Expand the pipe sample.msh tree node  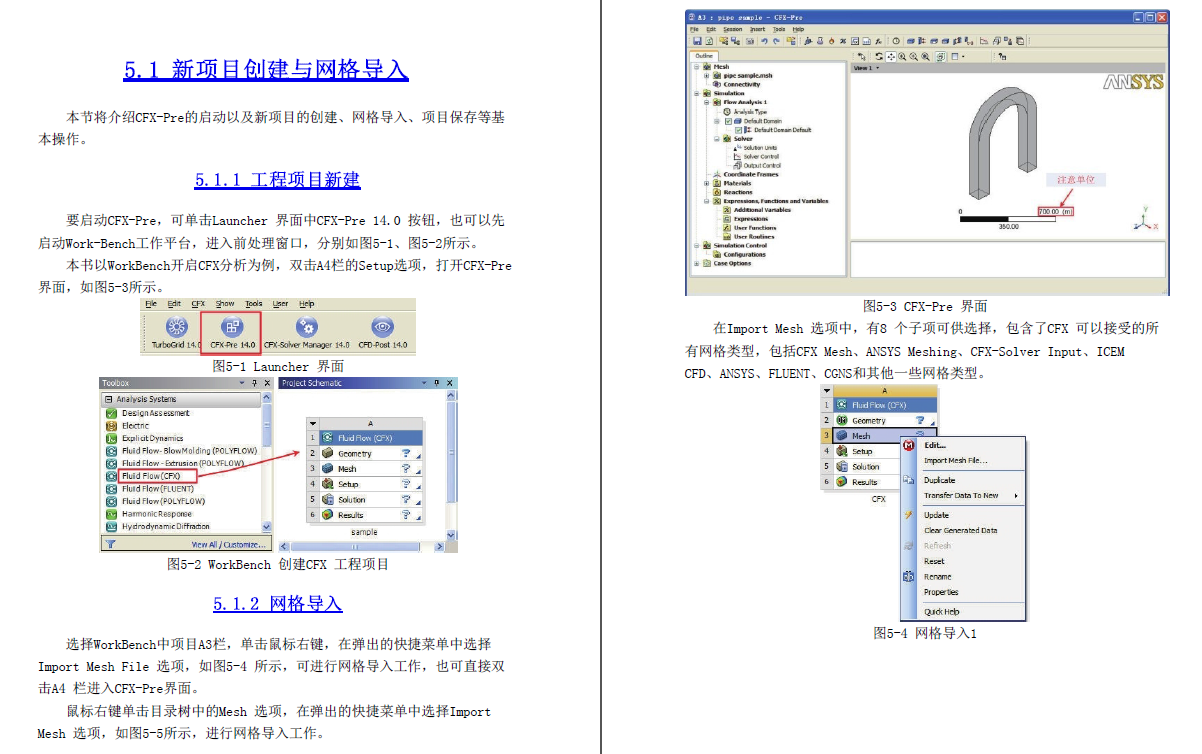coord(707,76)
